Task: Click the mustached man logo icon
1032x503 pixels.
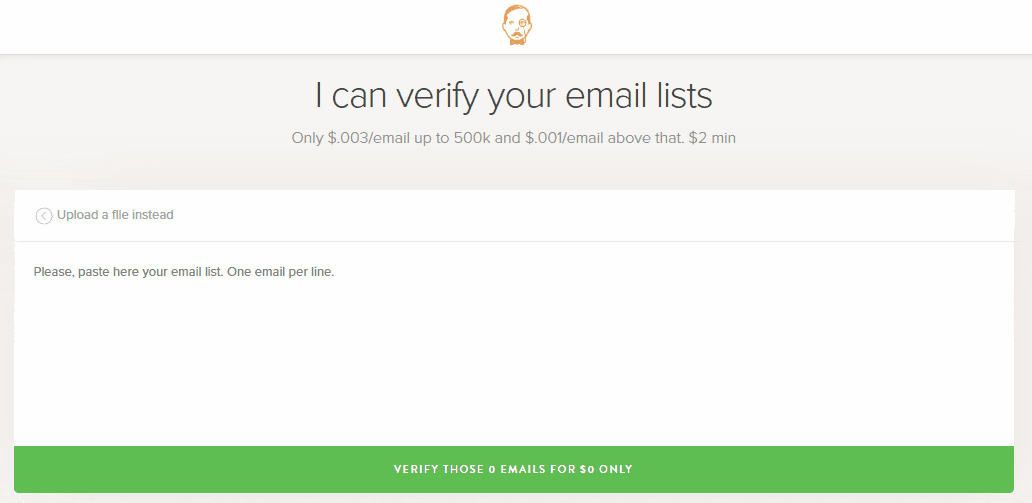Action: (x=516, y=26)
